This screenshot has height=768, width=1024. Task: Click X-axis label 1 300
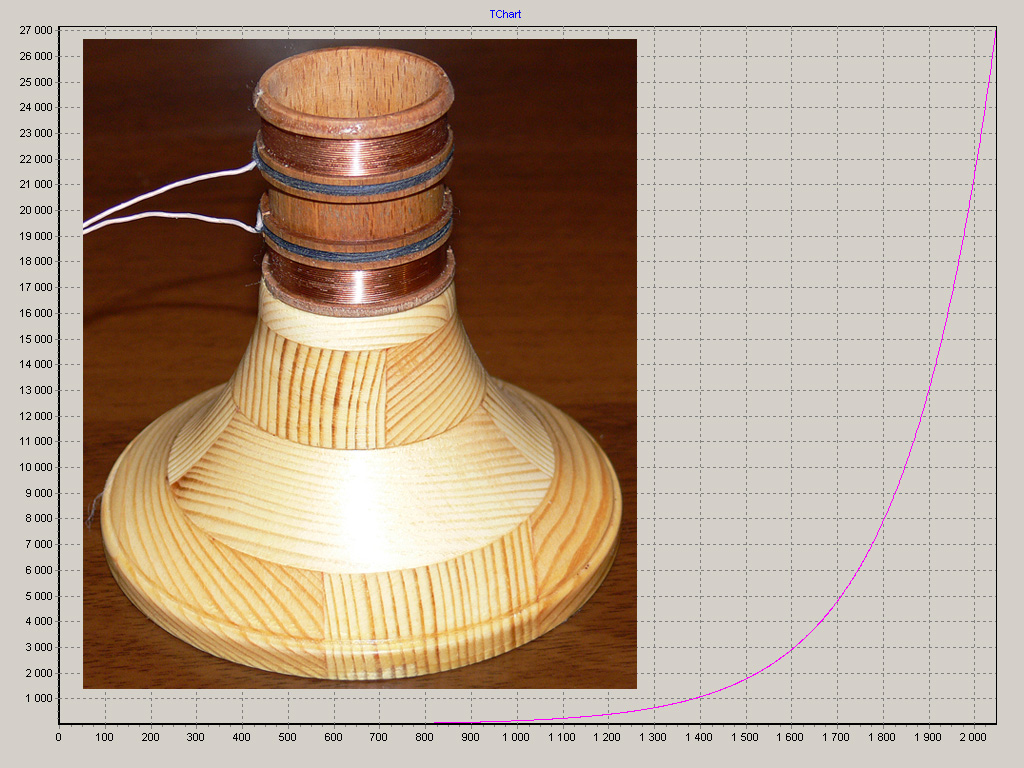click(653, 737)
